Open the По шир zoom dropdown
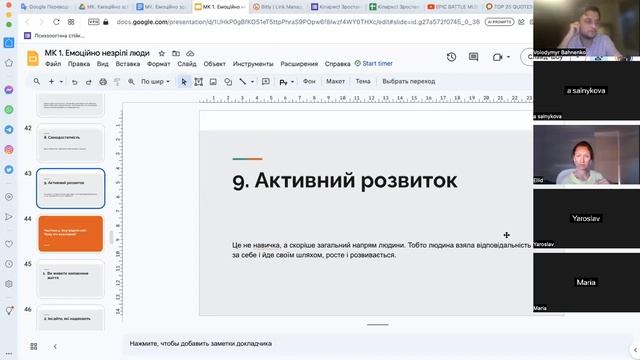 pyautogui.click(x=155, y=82)
